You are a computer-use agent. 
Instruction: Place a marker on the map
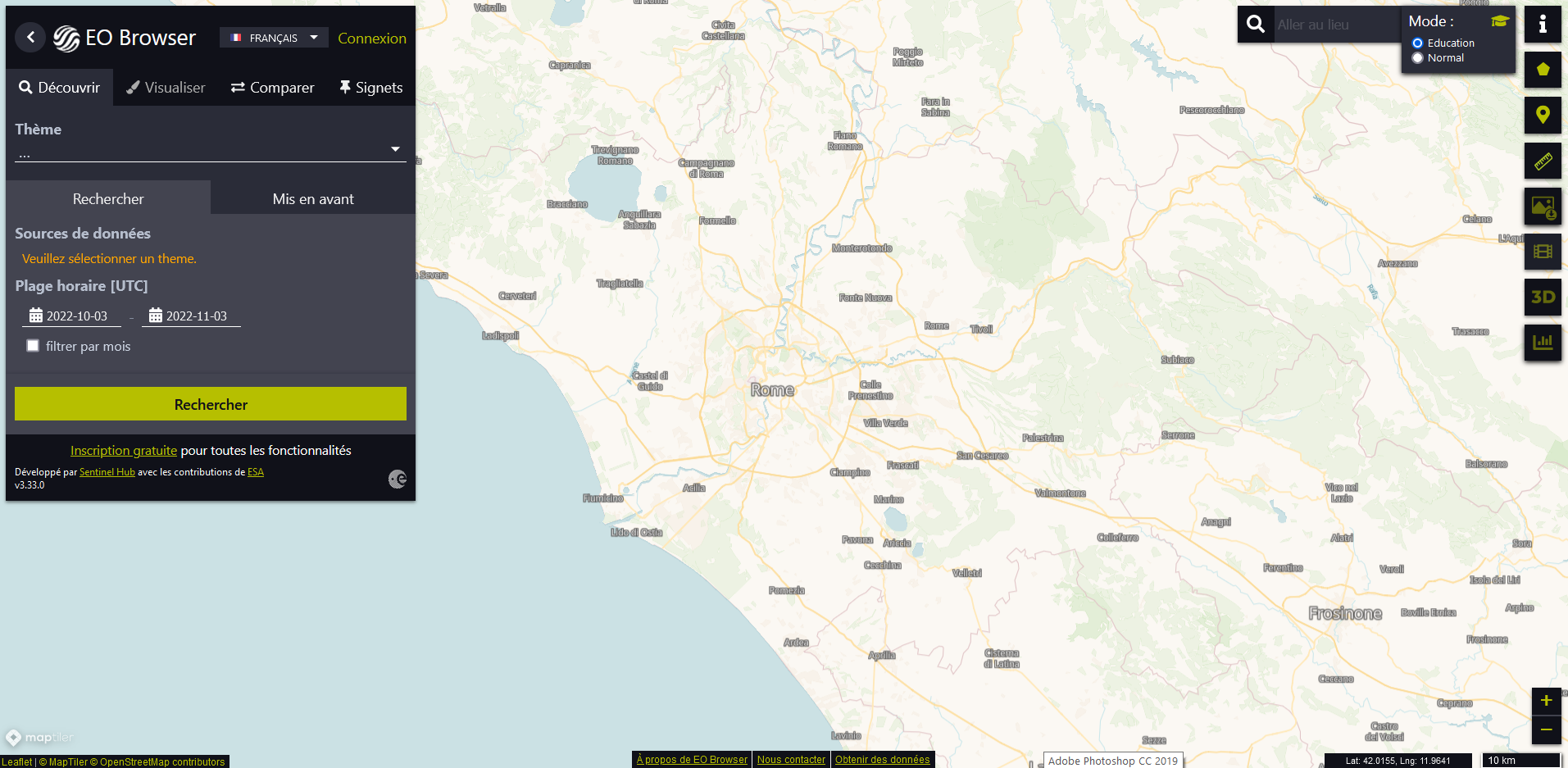[x=1543, y=116]
